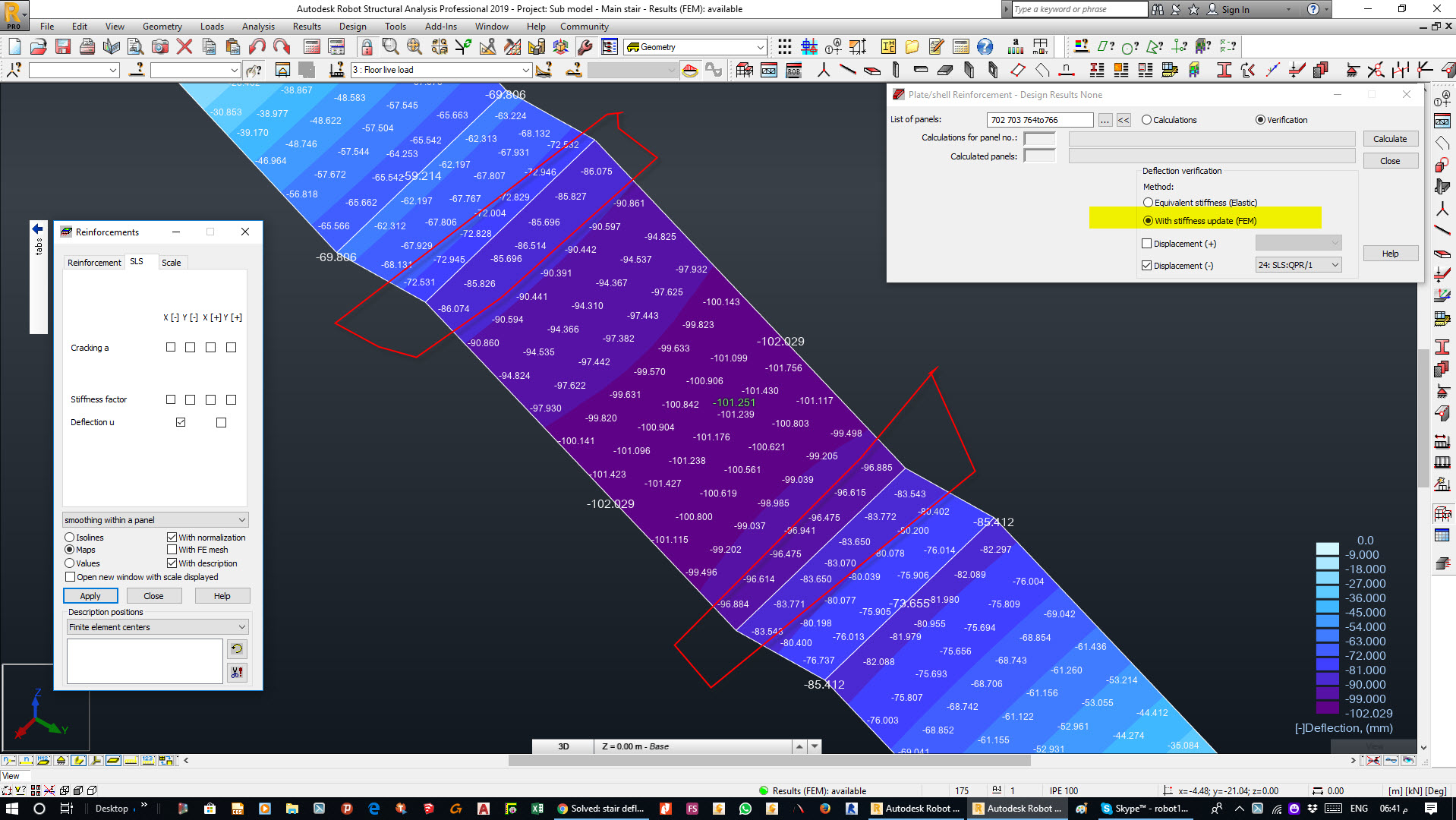Open the Floor live load case dropdown
Viewport: 1456px width, 820px height.
[x=527, y=70]
